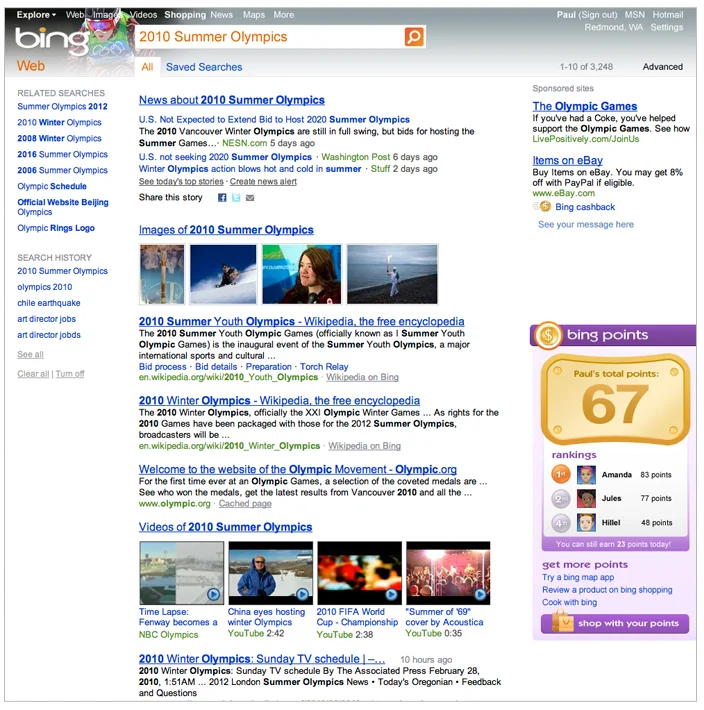Viewport: 704px width, 710px height.
Task: Click See all under search history
Action: pyautogui.click(x=30, y=355)
